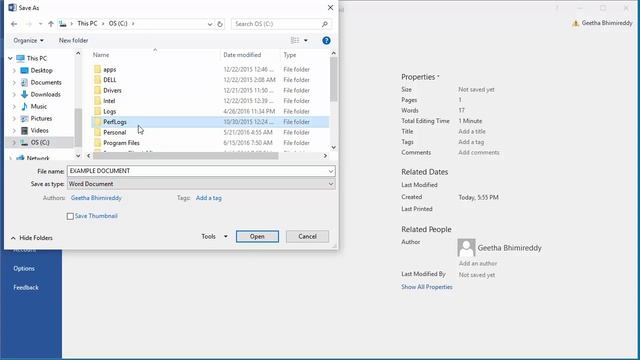The image size is (640, 360).
Task: Select OS (C:) in navigation pane
Action: point(40,142)
